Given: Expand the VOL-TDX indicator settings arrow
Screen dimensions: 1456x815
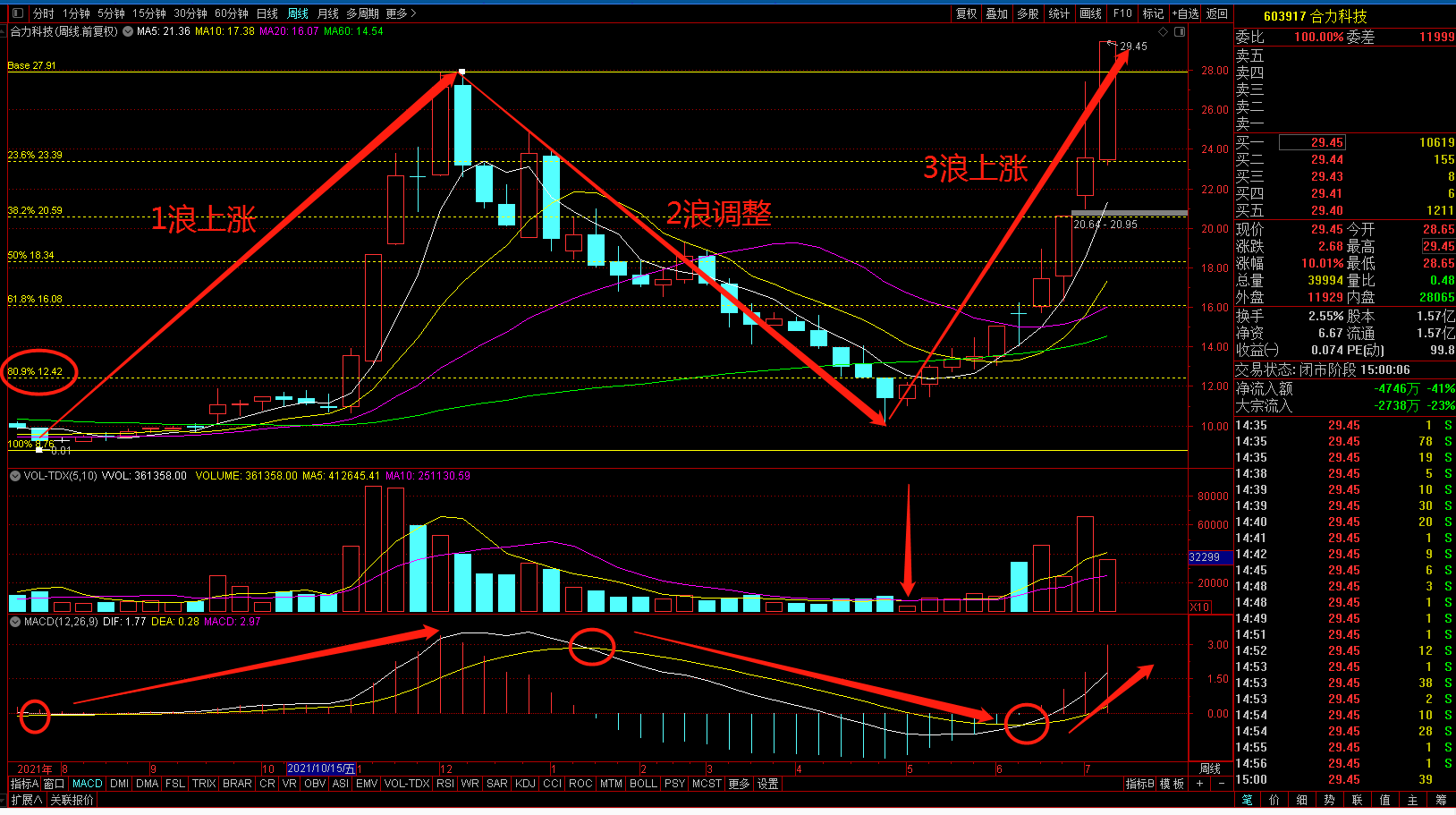Looking at the screenshot, I should (x=15, y=476).
